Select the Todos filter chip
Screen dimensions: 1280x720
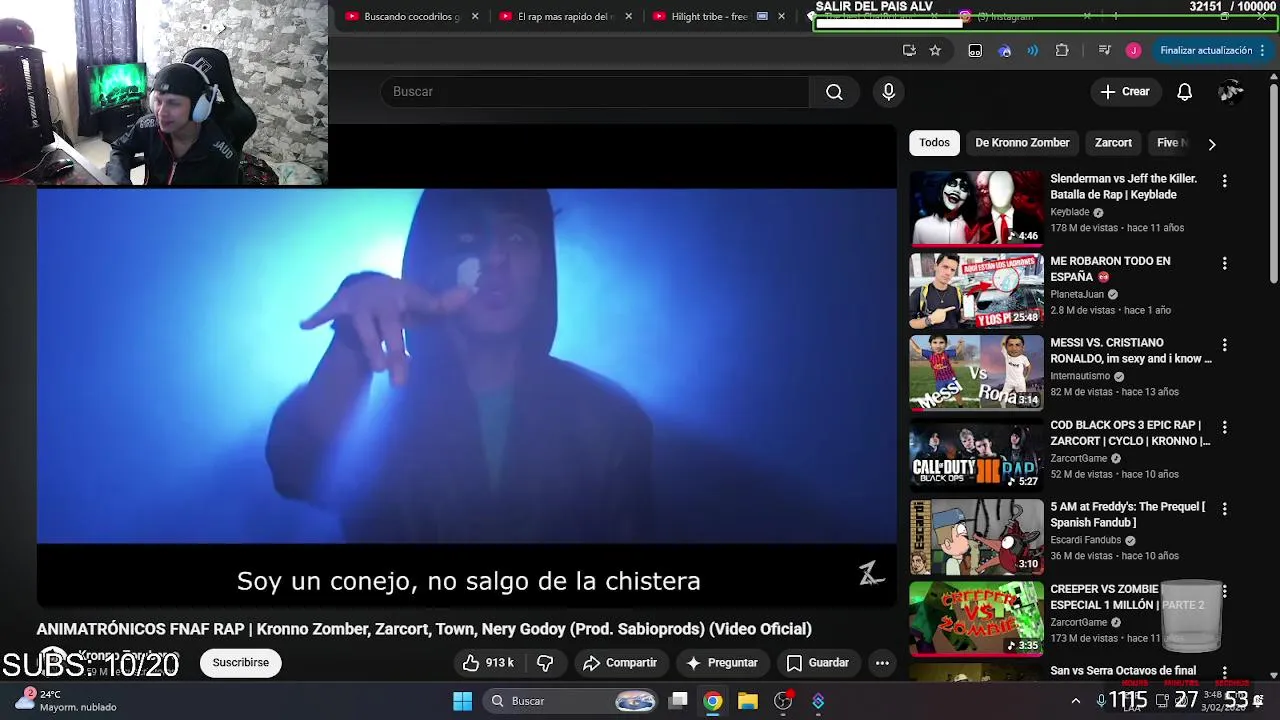934,143
